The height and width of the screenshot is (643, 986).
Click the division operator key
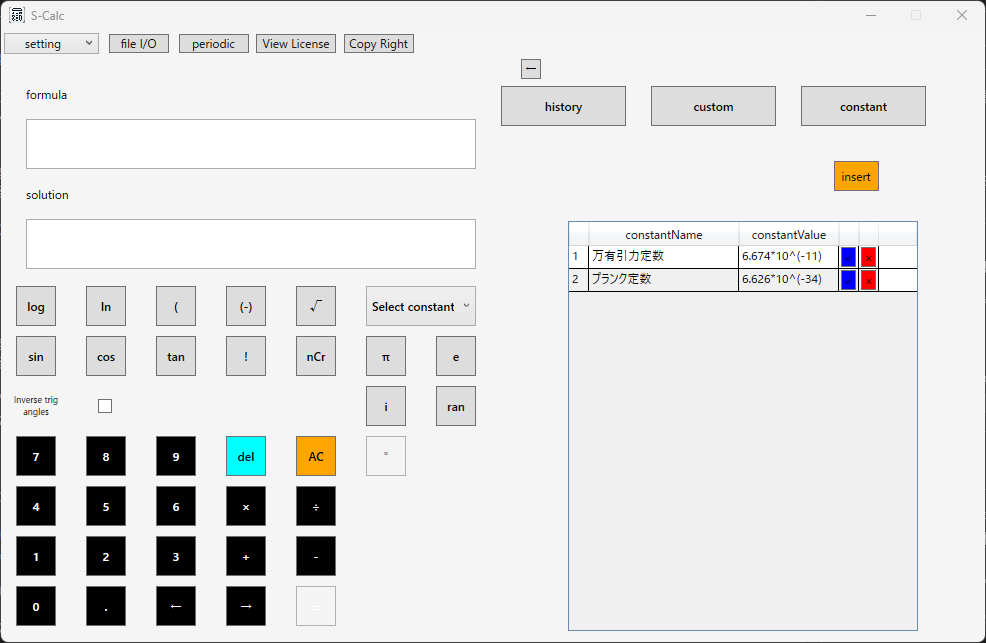316,506
